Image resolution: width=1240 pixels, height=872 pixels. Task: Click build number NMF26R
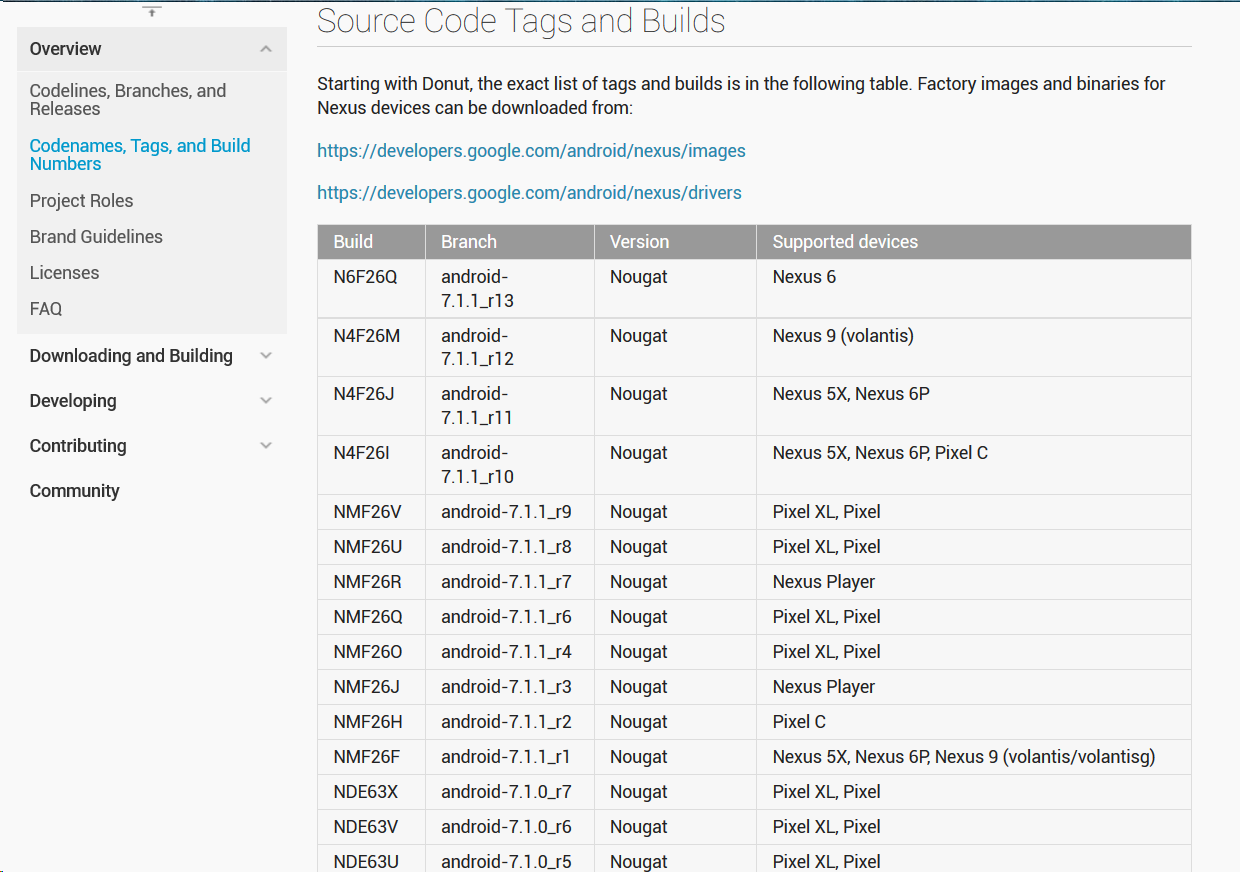(367, 582)
